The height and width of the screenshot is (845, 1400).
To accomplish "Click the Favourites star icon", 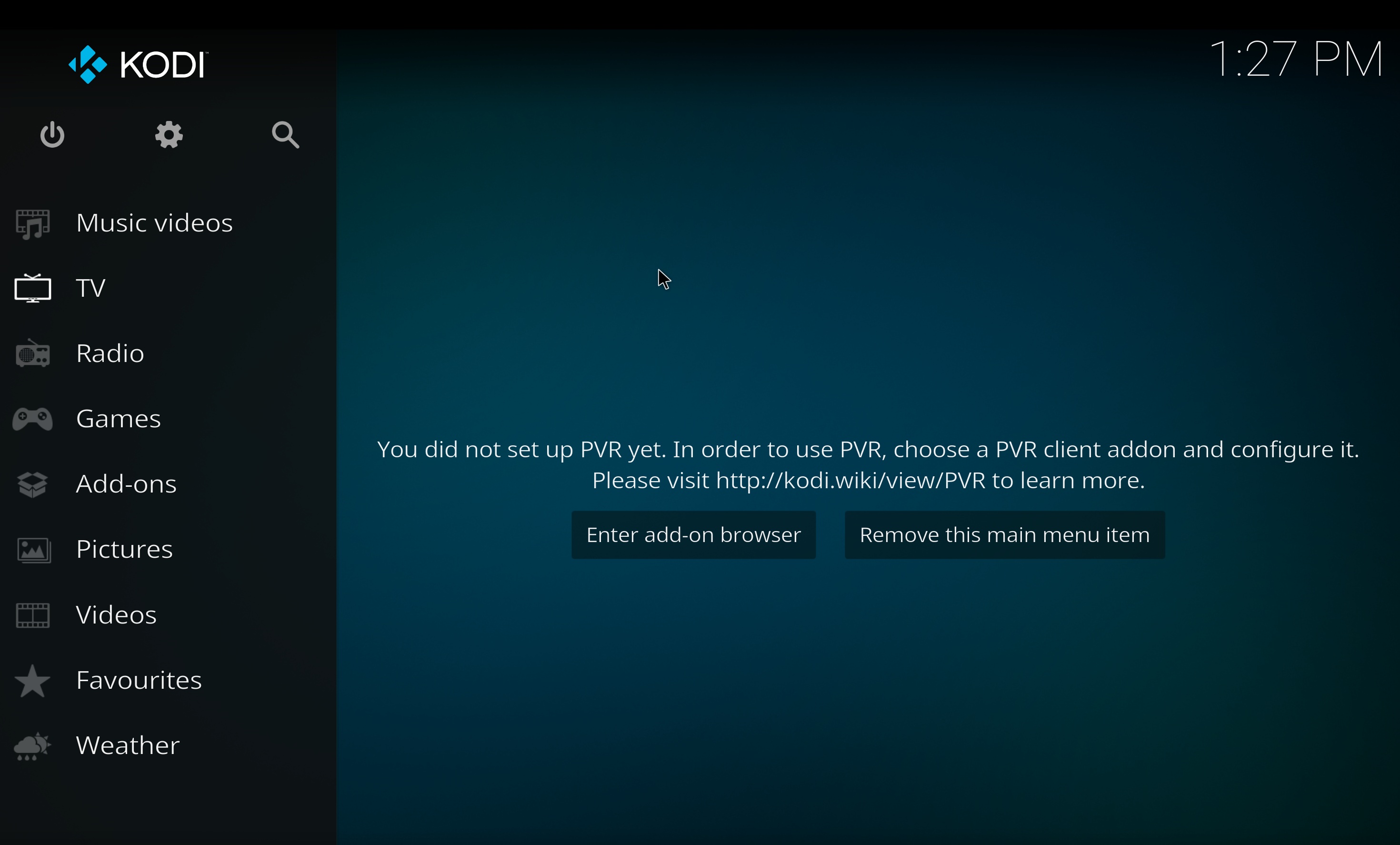I will coord(32,681).
